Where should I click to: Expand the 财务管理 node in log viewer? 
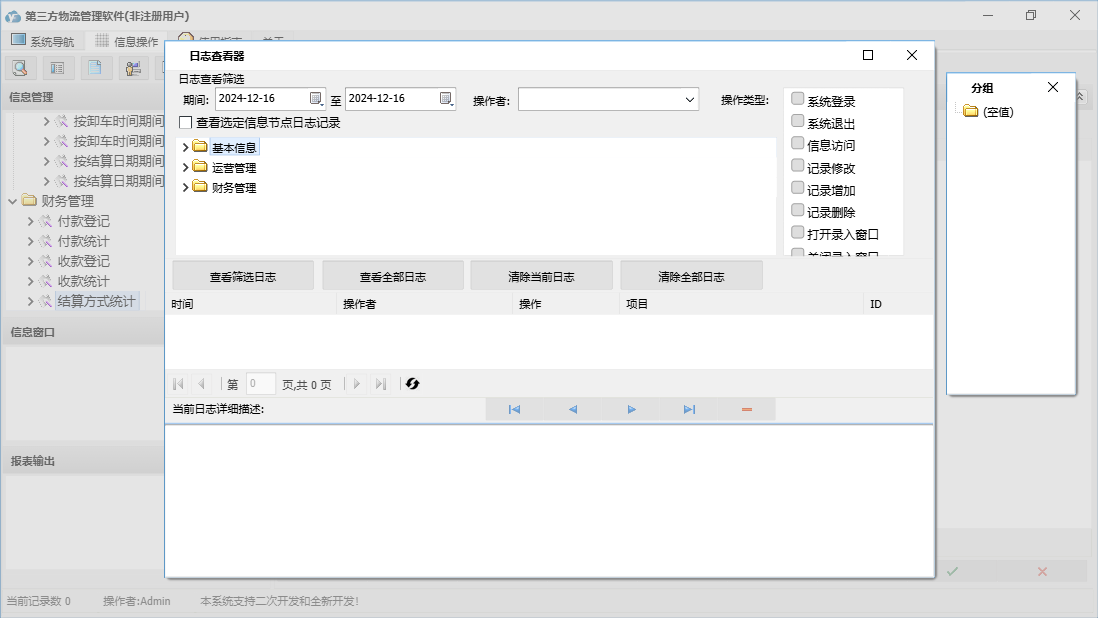[x=186, y=188]
